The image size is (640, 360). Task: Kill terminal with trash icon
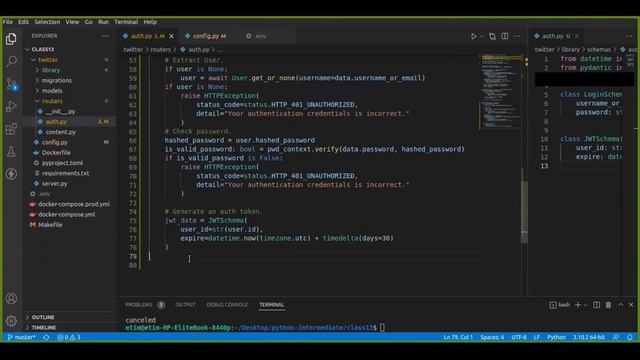[608, 305]
